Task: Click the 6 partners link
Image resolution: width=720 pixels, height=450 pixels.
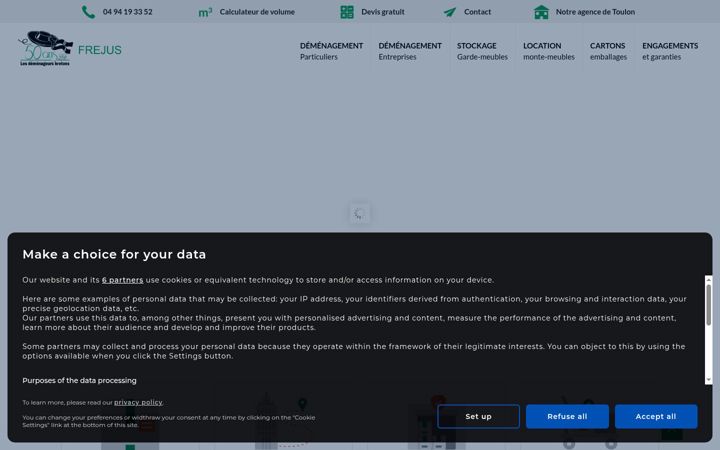Action: pyautogui.click(x=123, y=280)
